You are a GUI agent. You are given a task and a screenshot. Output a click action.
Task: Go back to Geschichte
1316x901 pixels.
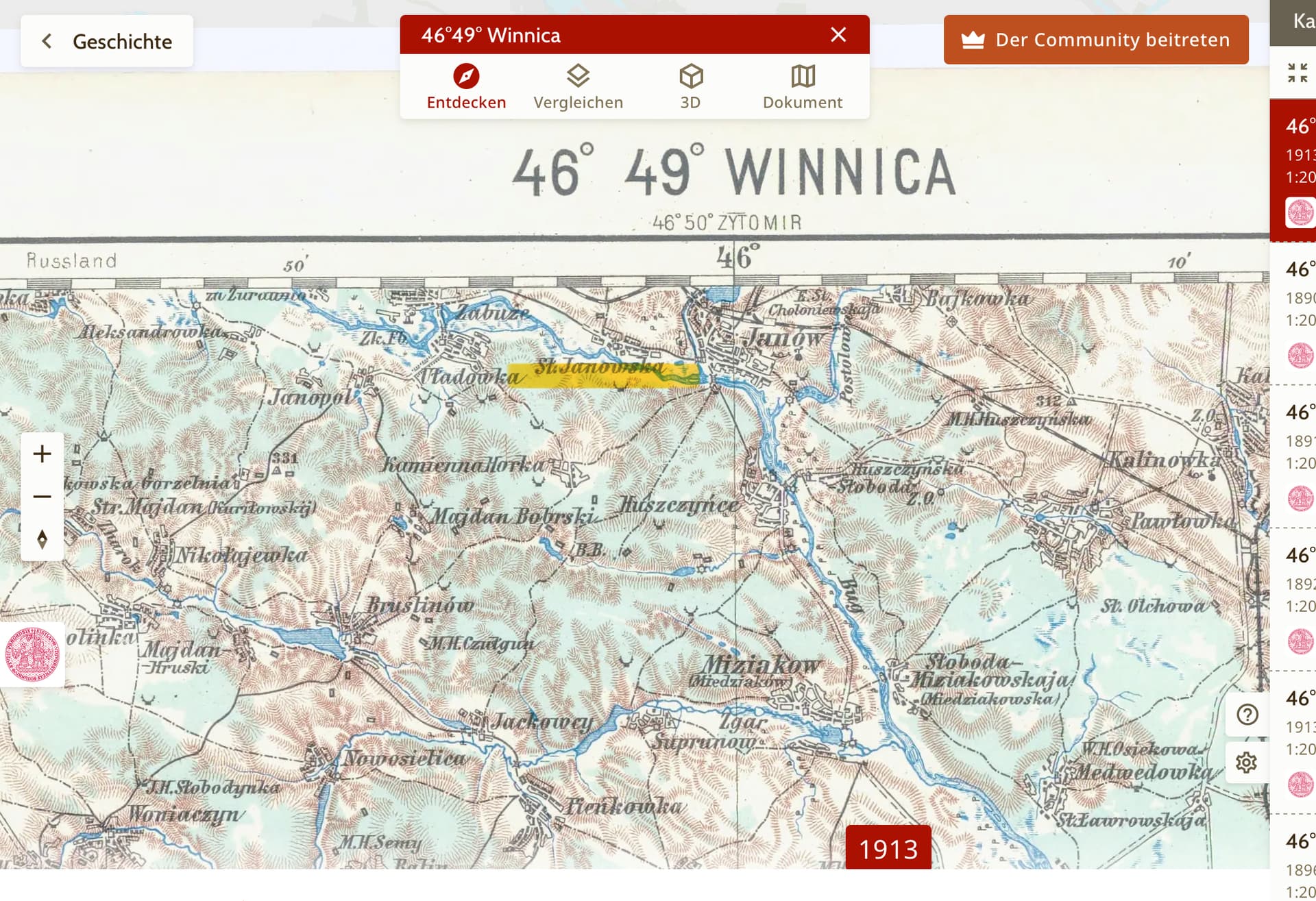click(107, 41)
